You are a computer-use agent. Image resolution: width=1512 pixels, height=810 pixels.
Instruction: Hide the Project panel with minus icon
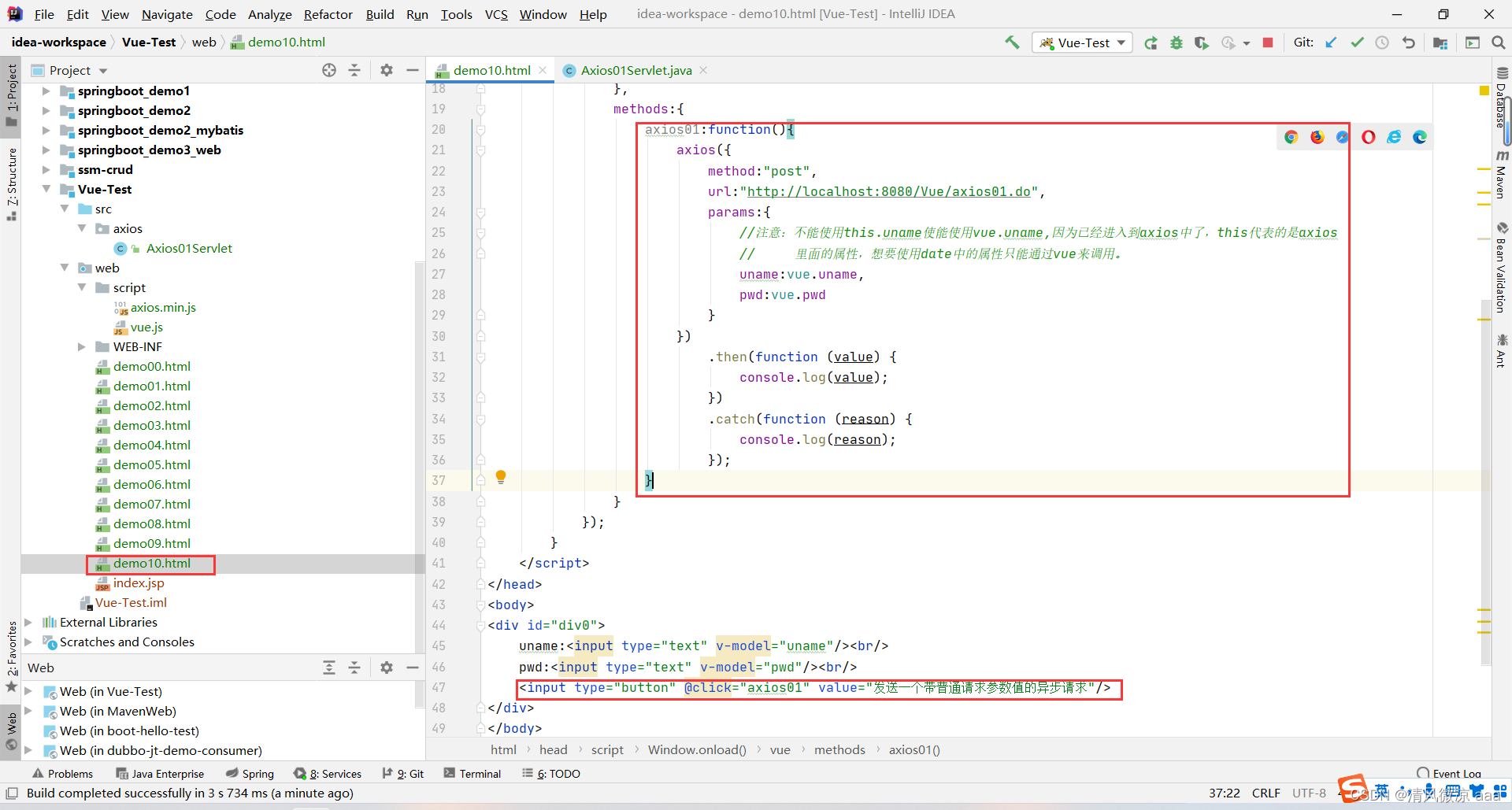(x=412, y=70)
